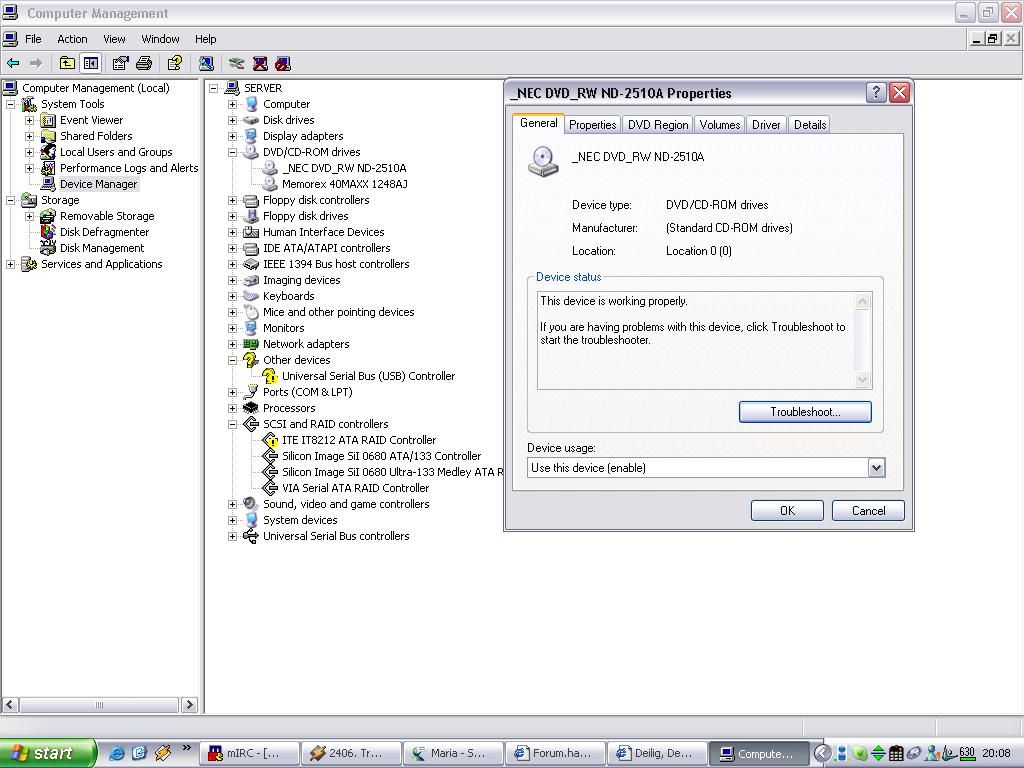Select the ITE IT8212 ATA RAID Controller device
The width and height of the screenshot is (1024, 768).
[358, 440]
